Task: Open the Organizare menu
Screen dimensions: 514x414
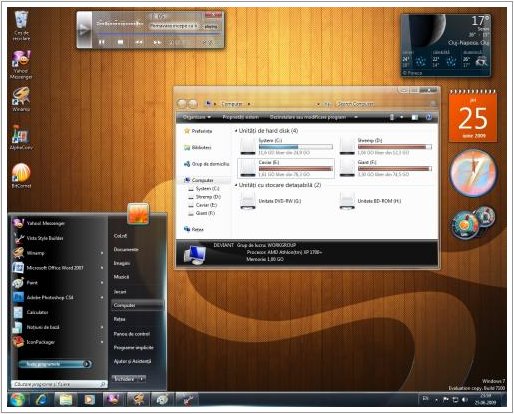Action: [x=197, y=117]
